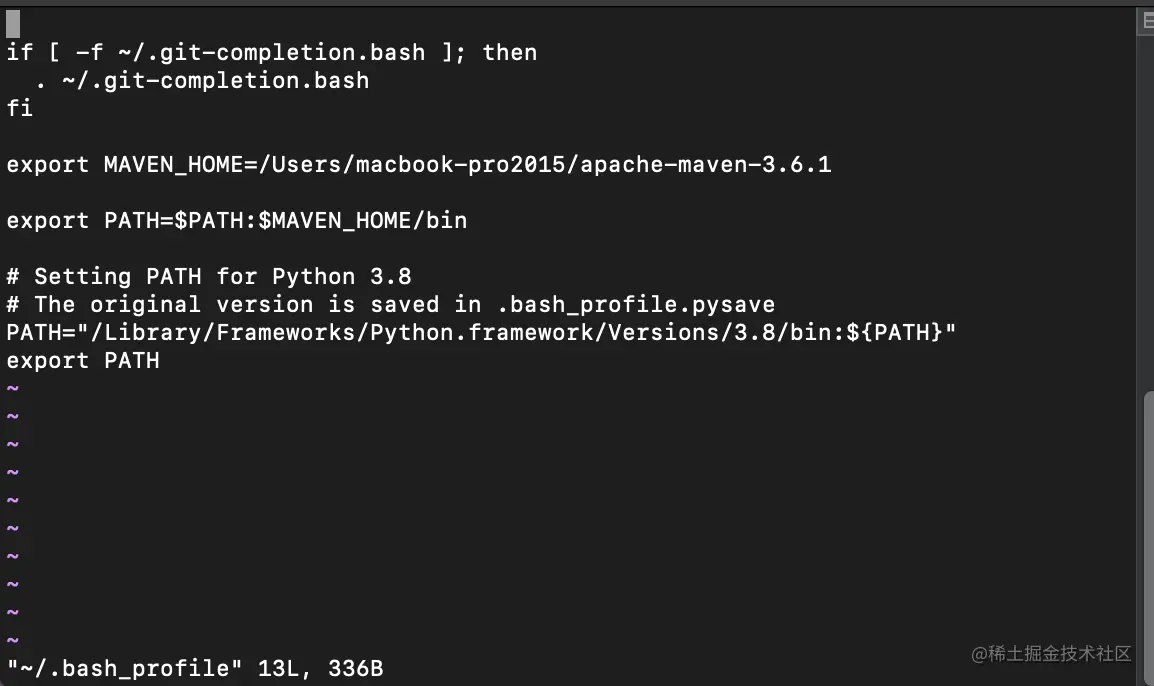Click the -f flag in the if condition
The height and width of the screenshot is (686, 1154).
89,52
